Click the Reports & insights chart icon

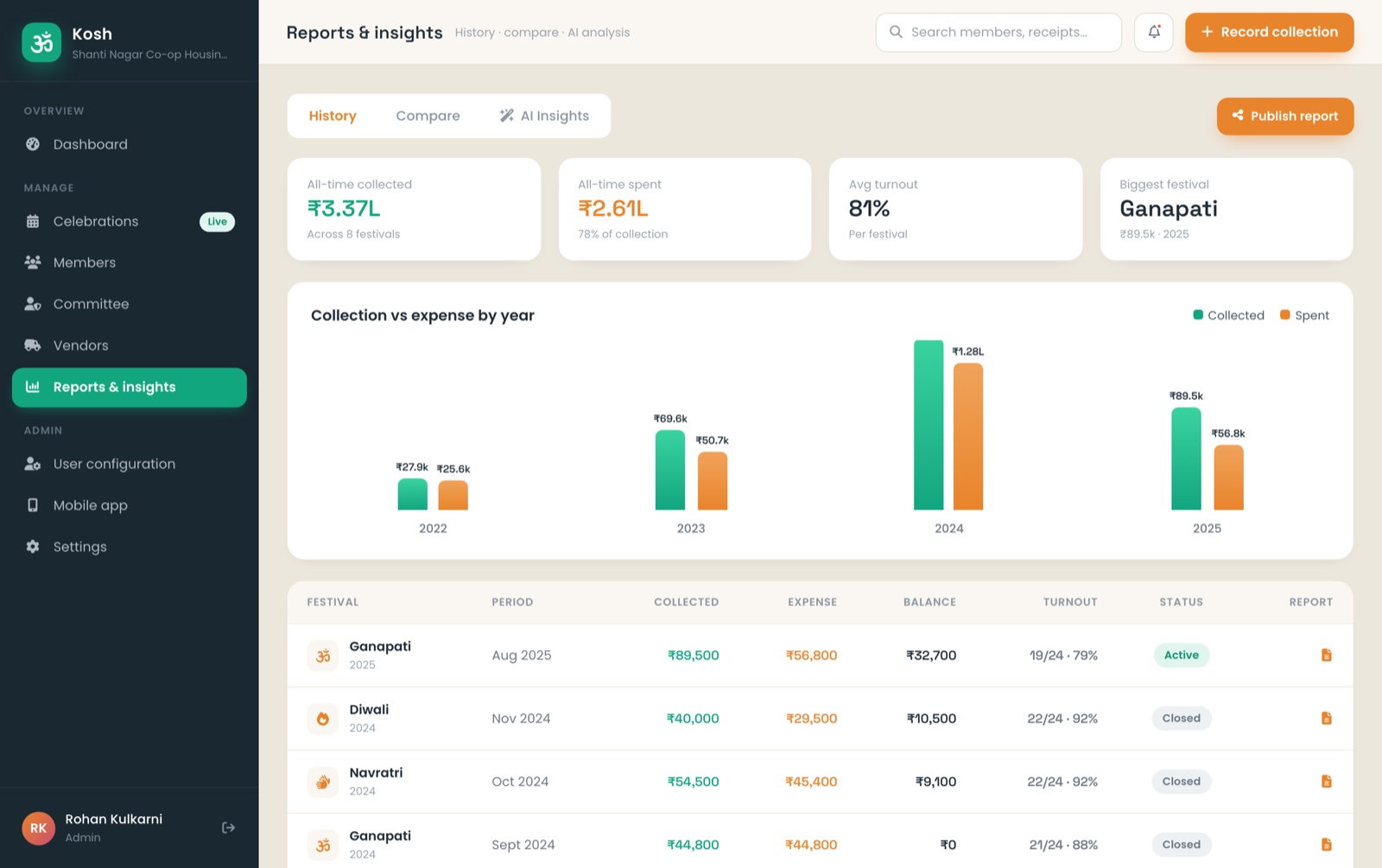pyautogui.click(x=33, y=387)
